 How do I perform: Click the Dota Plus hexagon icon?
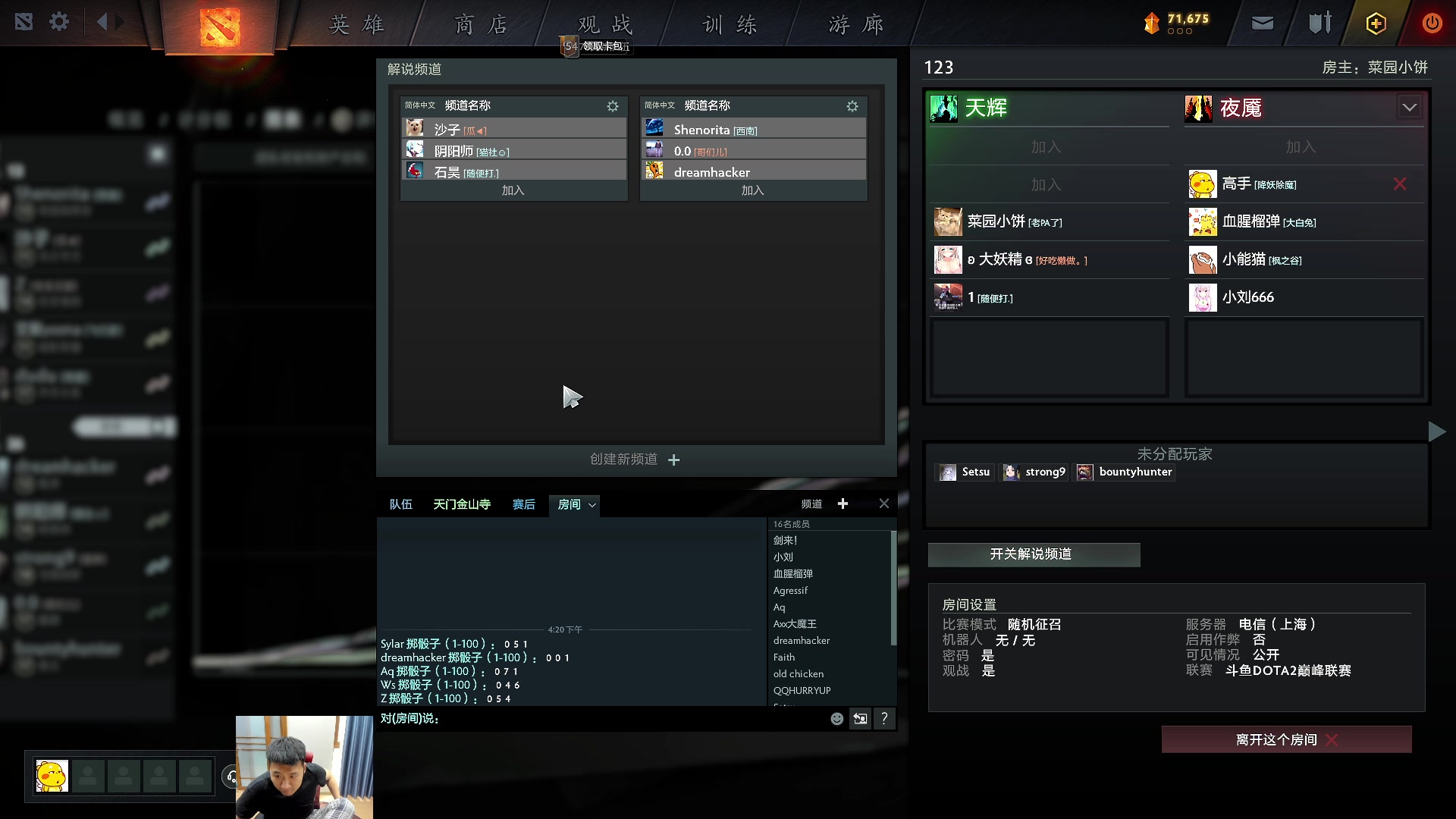pos(1376,24)
